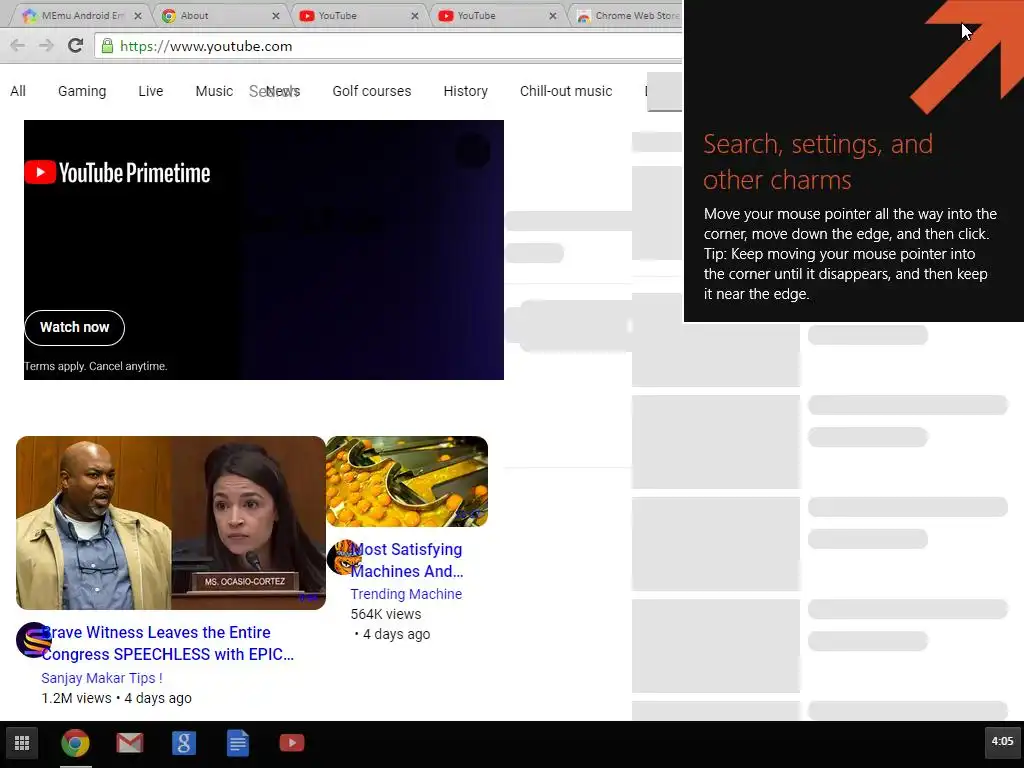Viewport: 1024px width, 768px height.
Task: Open the YouTube shelf icon
Action: point(292,743)
